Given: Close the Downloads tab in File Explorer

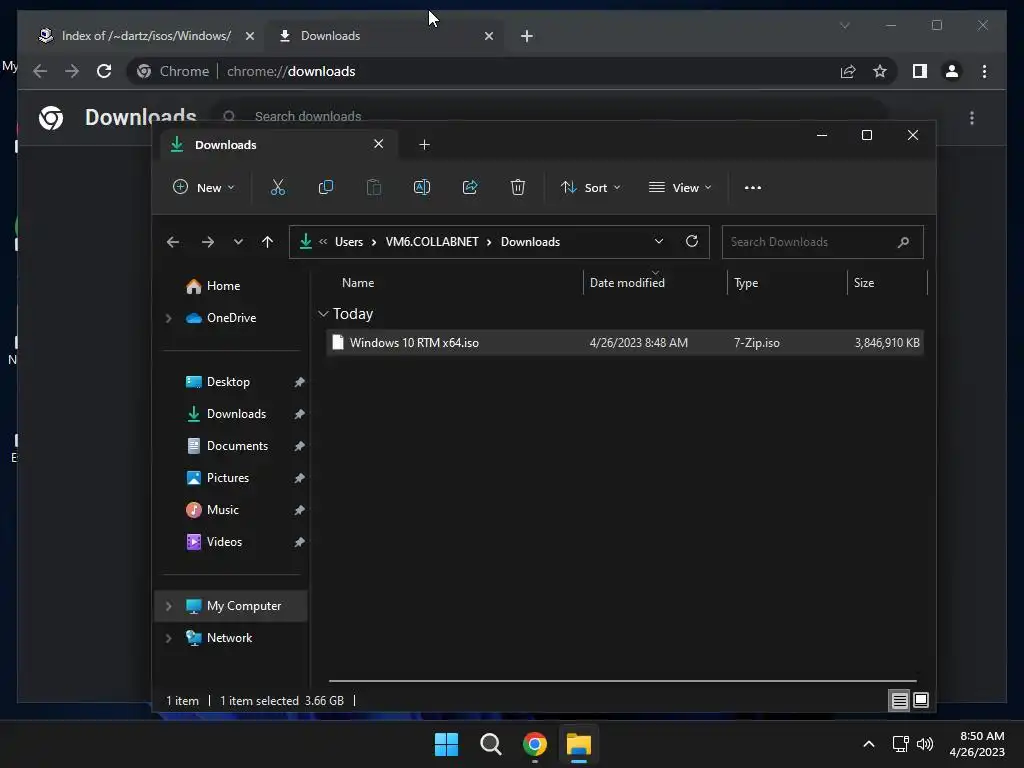Looking at the screenshot, I should point(379,144).
